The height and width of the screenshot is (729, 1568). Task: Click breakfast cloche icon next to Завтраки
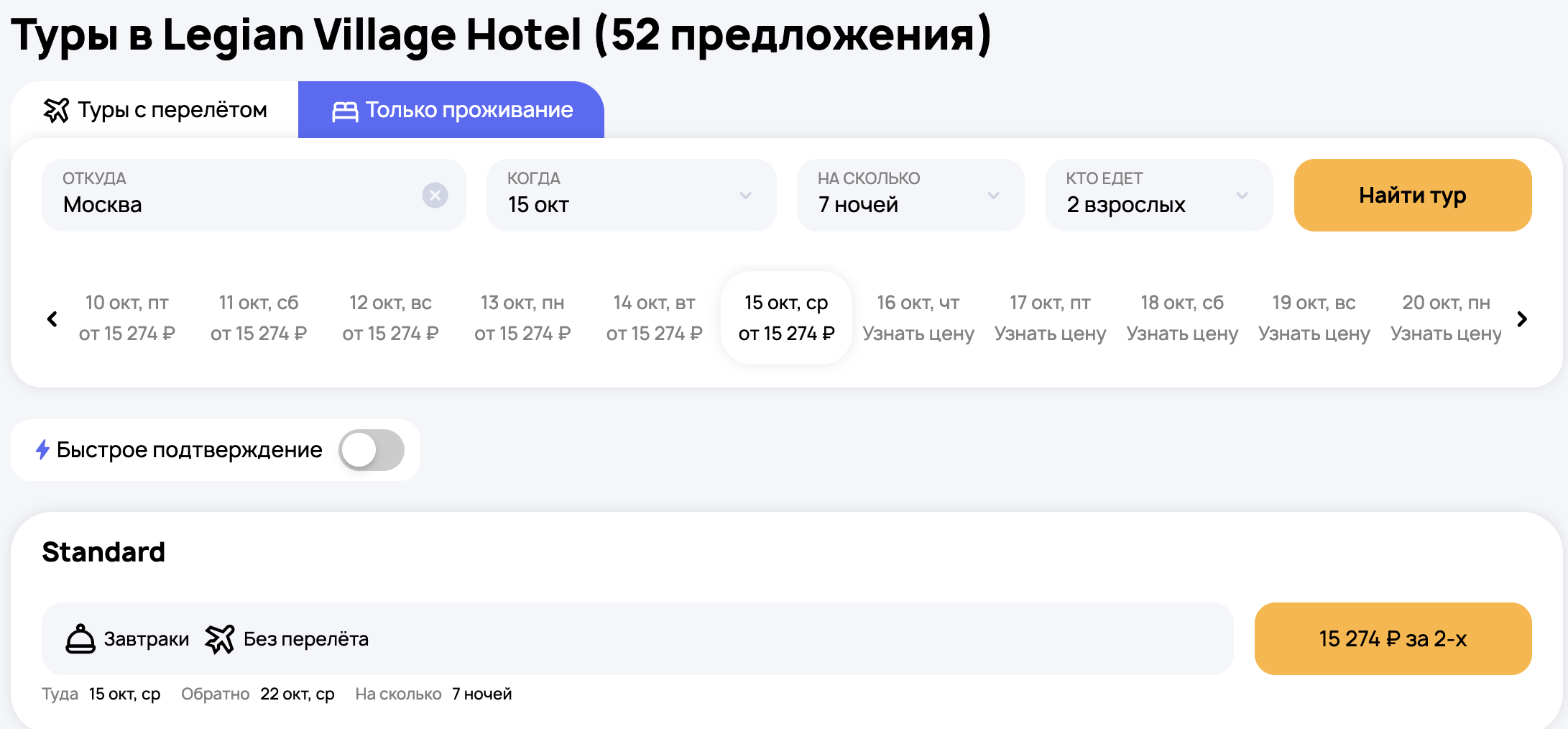[x=80, y=638]
